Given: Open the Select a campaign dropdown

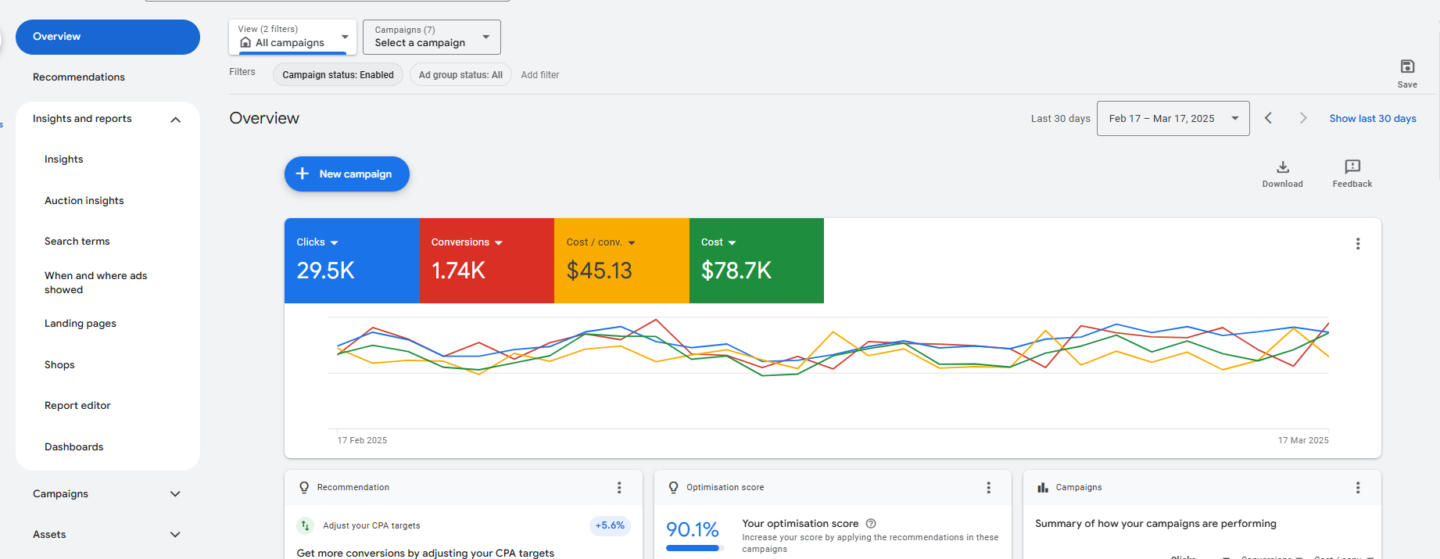Looking at the screenshot, I should 432,37.
